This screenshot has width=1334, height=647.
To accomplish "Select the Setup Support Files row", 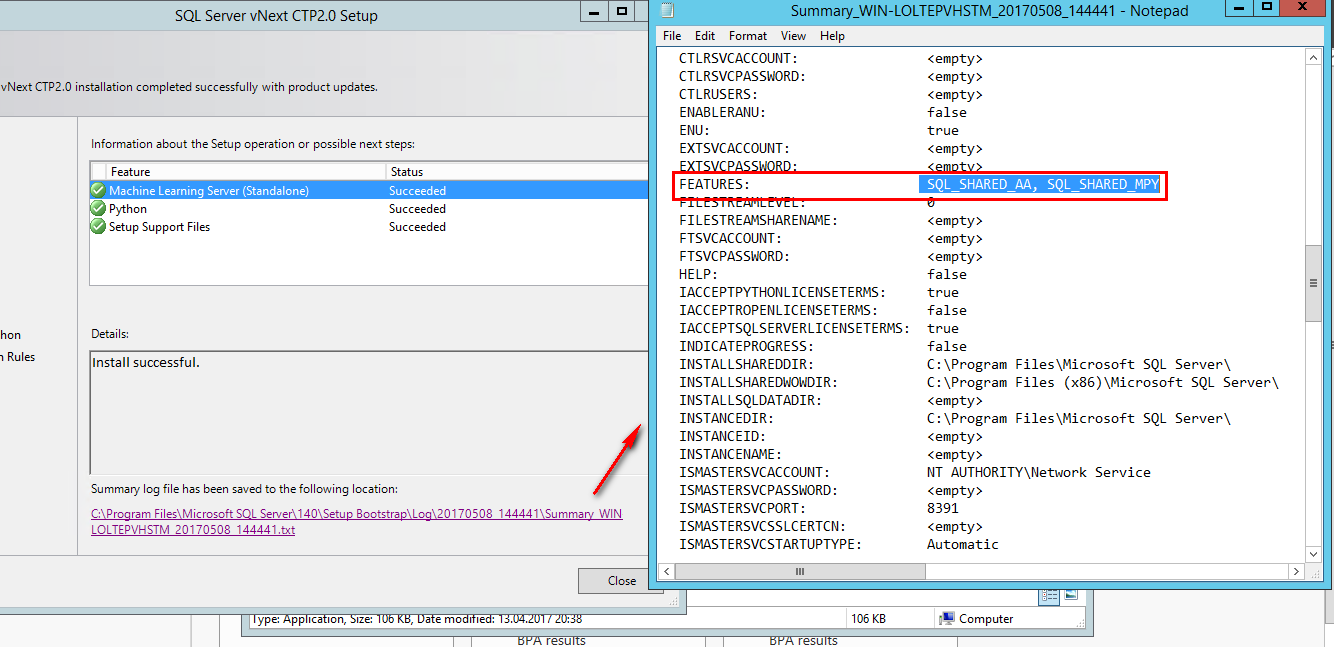I will tap(369, 227).
